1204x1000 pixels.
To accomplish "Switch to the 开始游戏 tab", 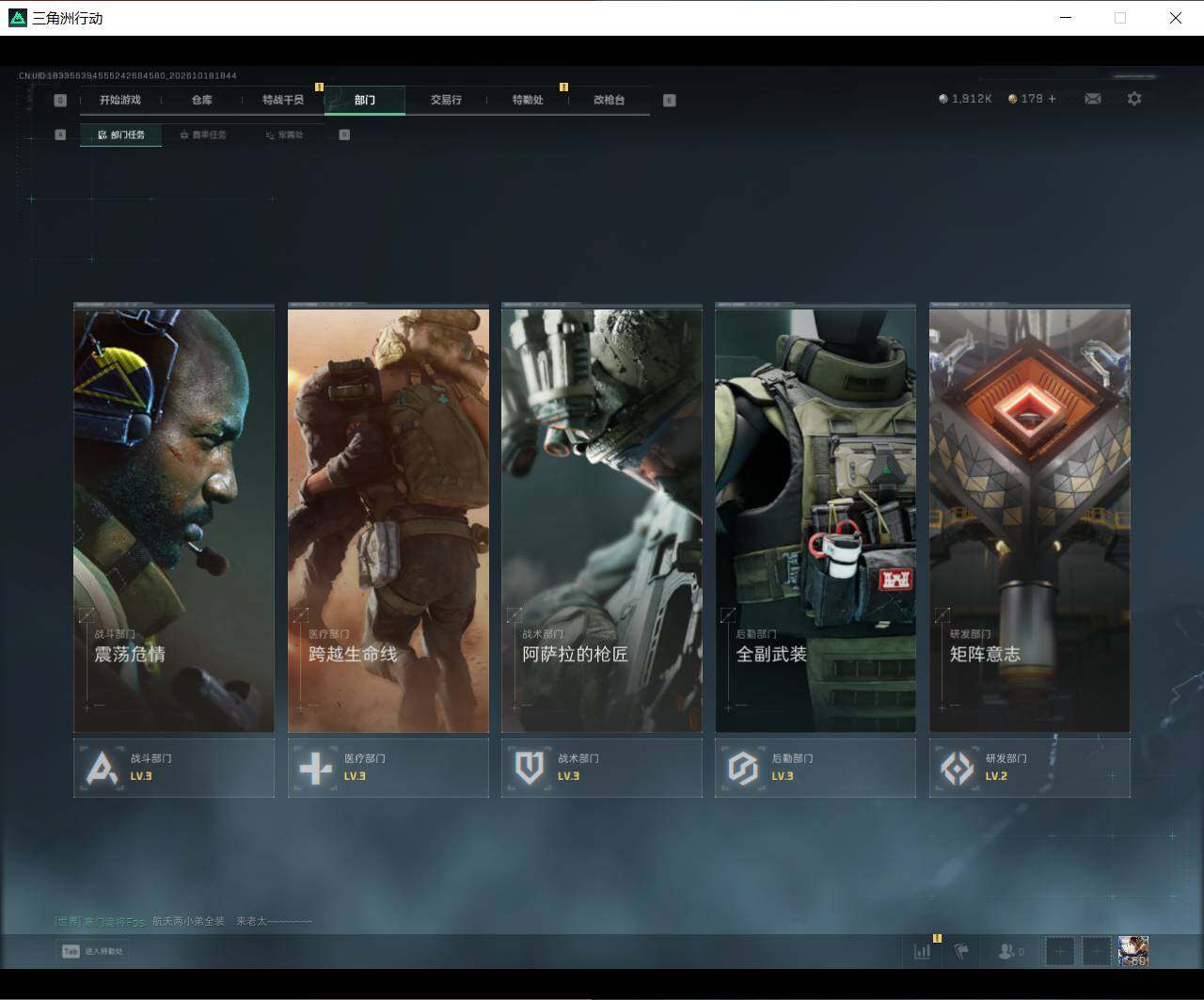I will pos(120,100).
